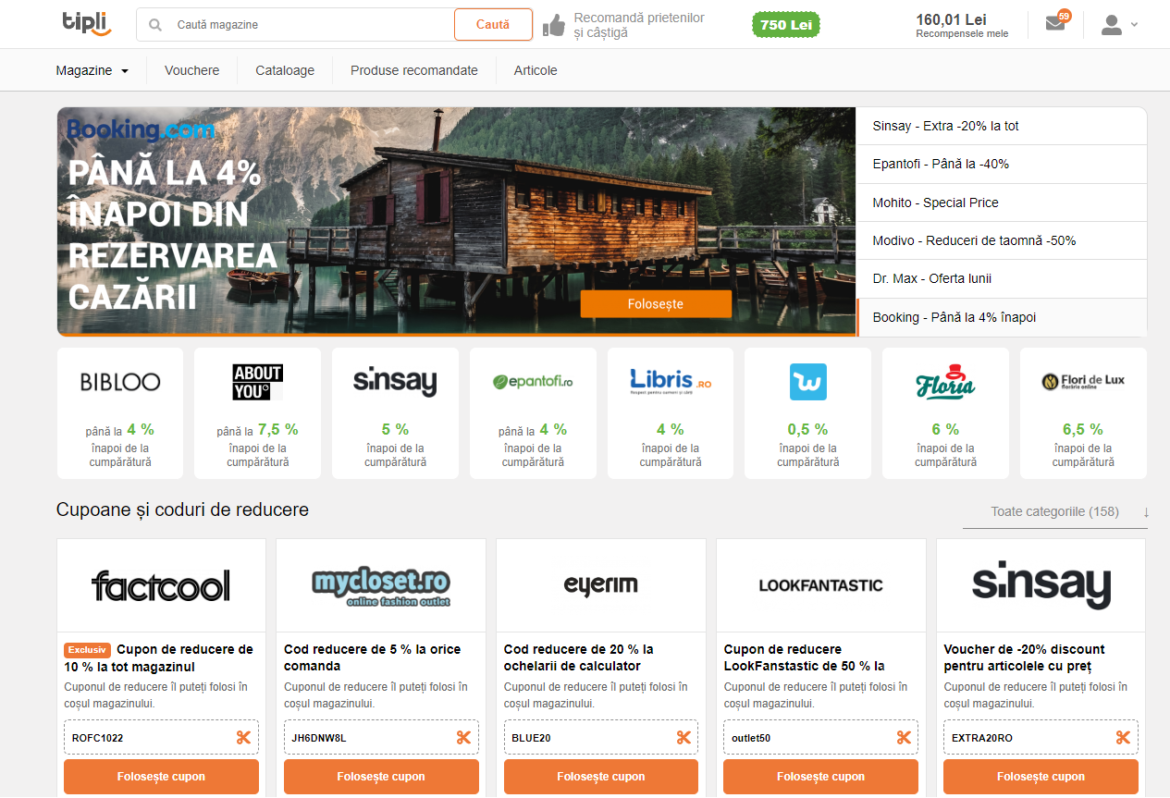This screenshot has width=1170, height=798.
Task: Select Booking - Până la 4% înapoi tab
Action: coord(1002,317)
